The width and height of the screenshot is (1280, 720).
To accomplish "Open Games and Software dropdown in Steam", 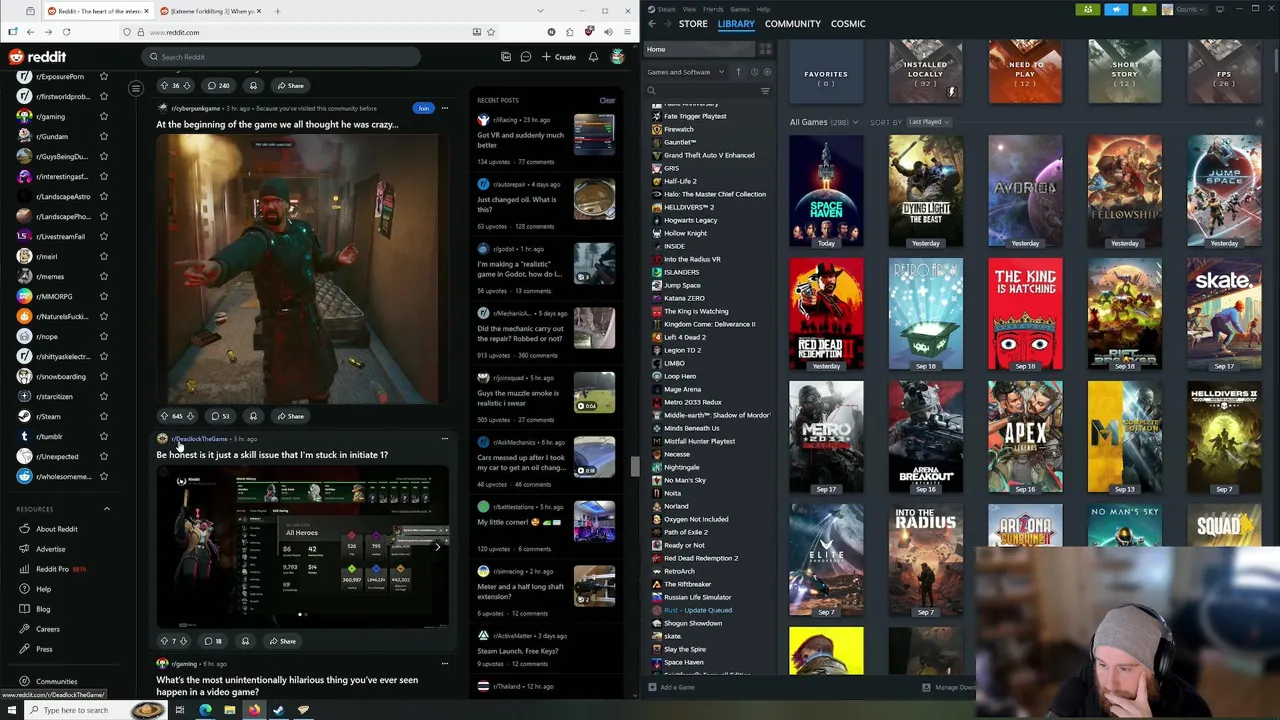I will [x=686, y=72].
